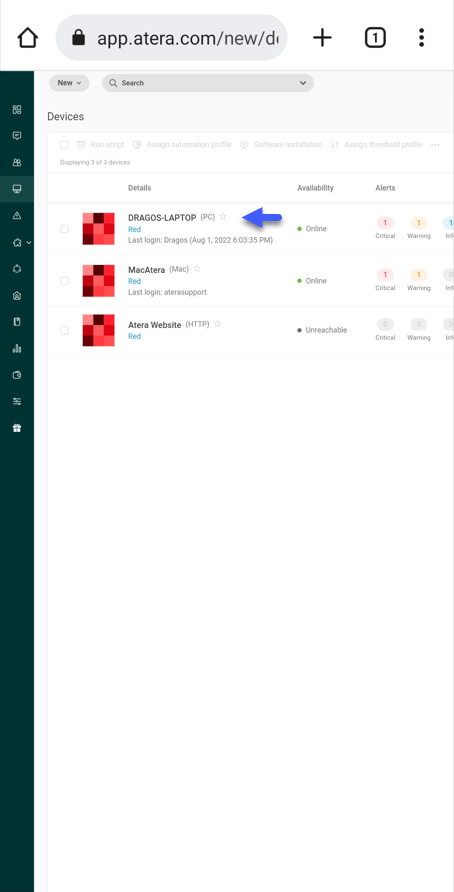Expand the chevron beside the puzzle-piece sidebar icon
Viewport: 454px width, 892px height.
point(29,242)
